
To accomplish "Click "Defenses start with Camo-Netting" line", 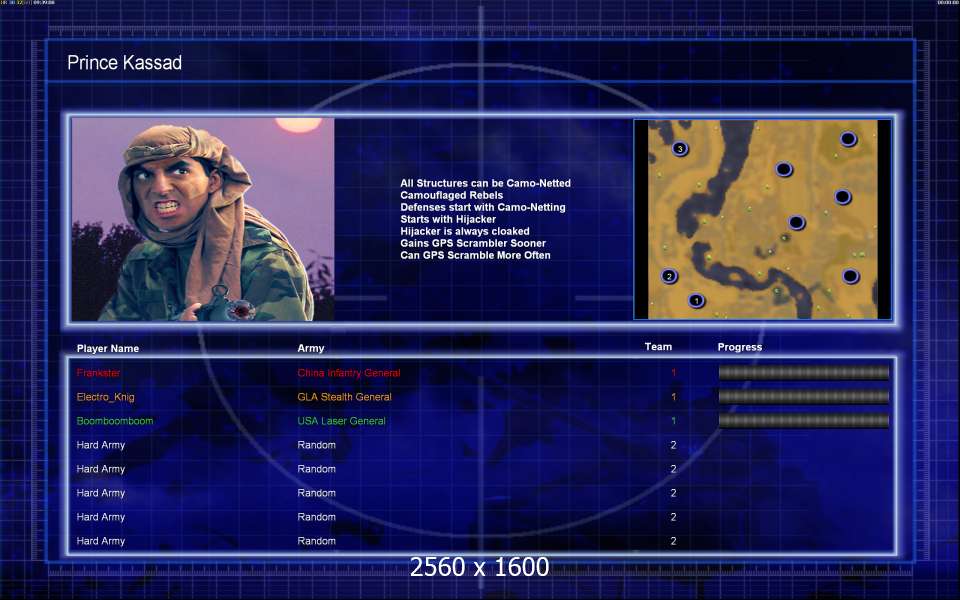I will [x=483, y=207].
